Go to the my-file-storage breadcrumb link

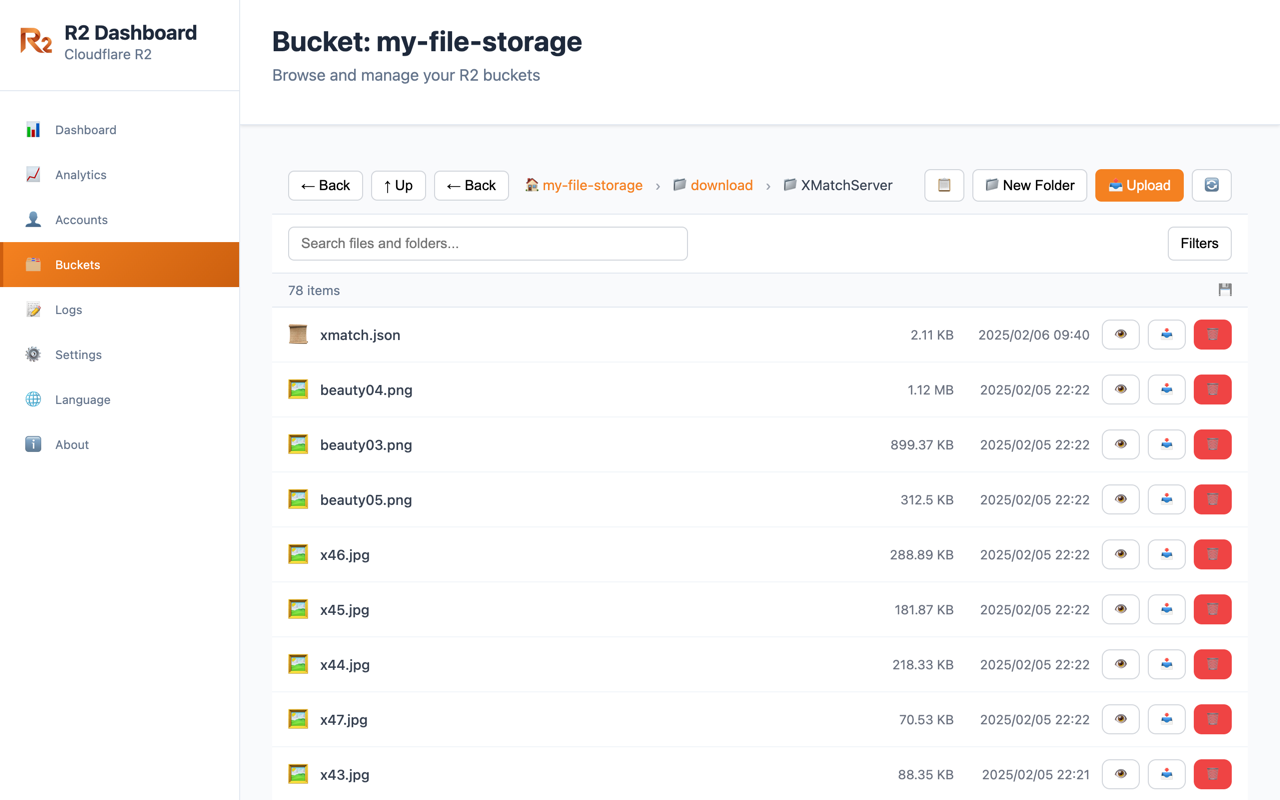click(592, 185)
